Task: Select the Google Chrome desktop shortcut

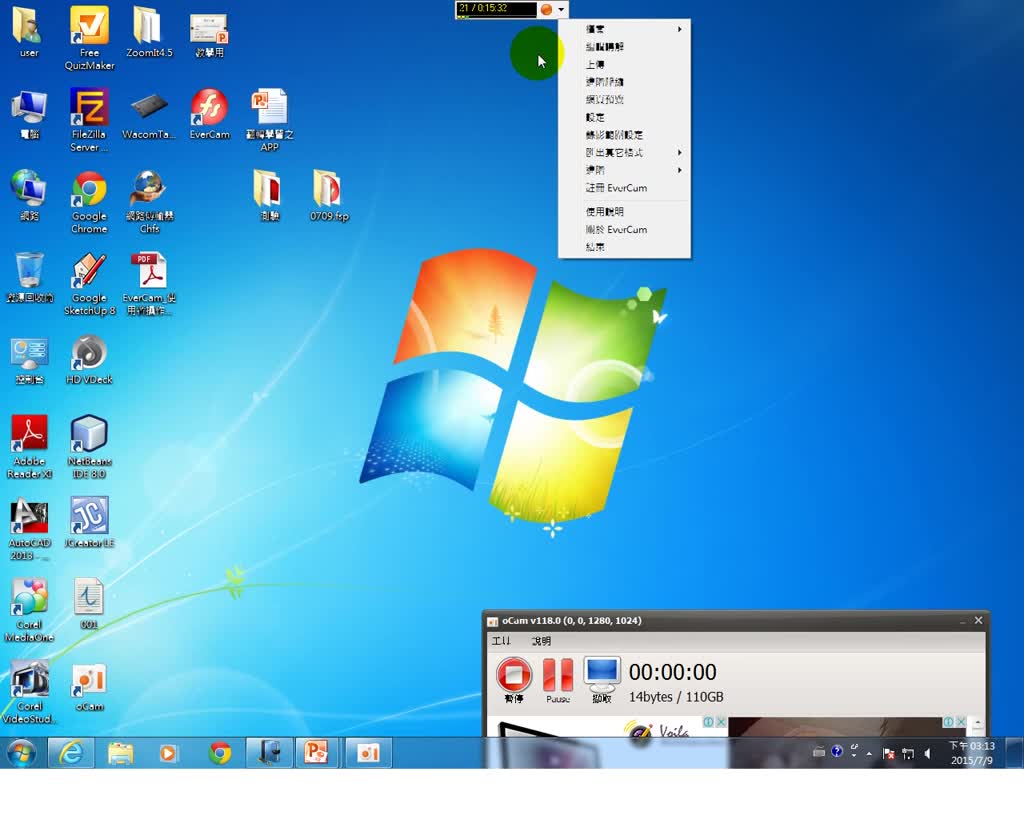Action: pyautogui.click(x=89, y=202)
